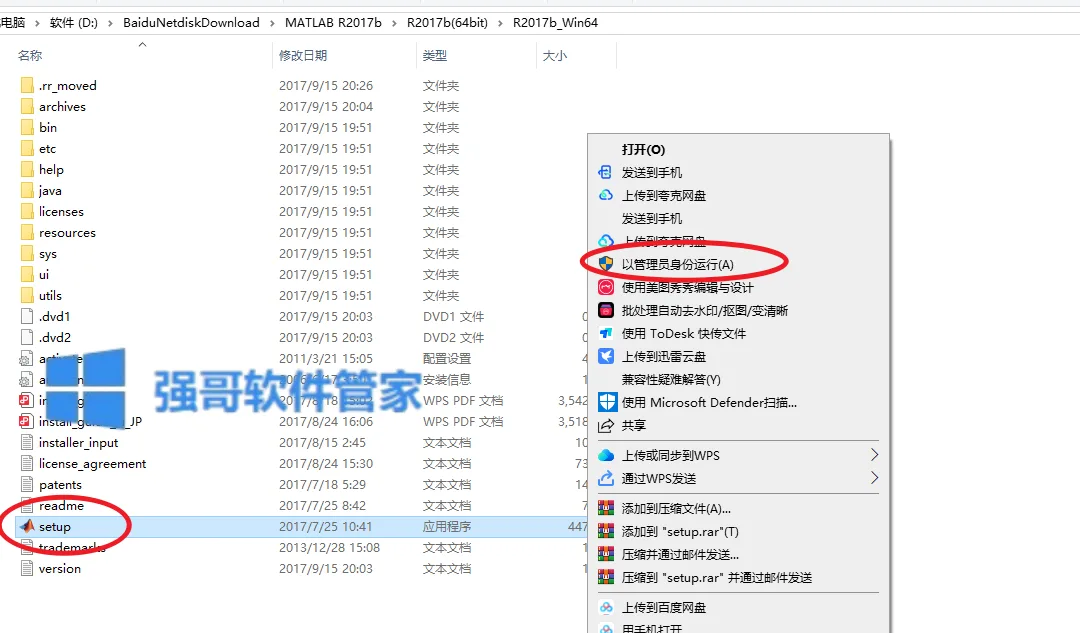Go to MATLAB R2017b in the breadcrumb
This screenshot has height=633, width=1080.
coord(333,23)
